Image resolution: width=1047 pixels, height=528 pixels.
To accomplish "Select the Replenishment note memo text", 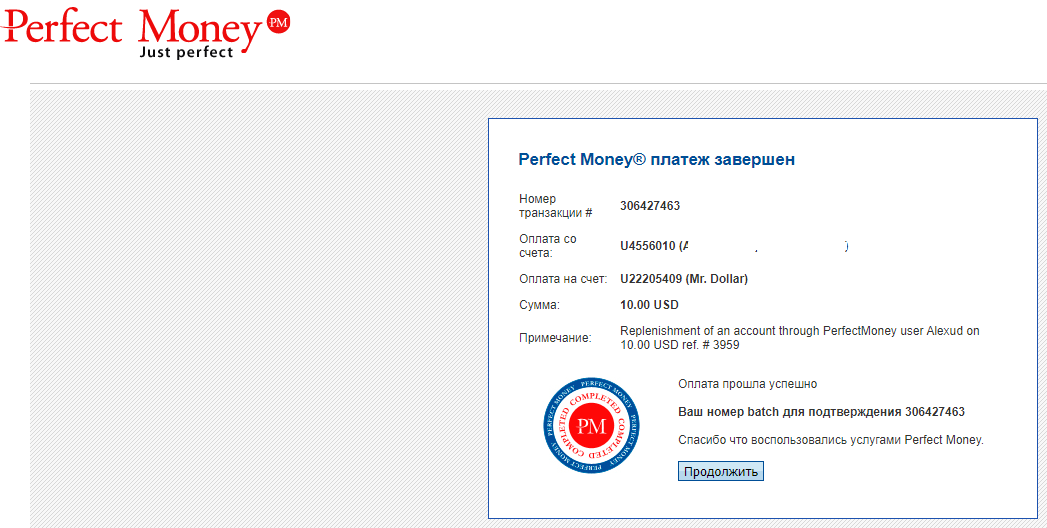I will click(x=800, y=338).
